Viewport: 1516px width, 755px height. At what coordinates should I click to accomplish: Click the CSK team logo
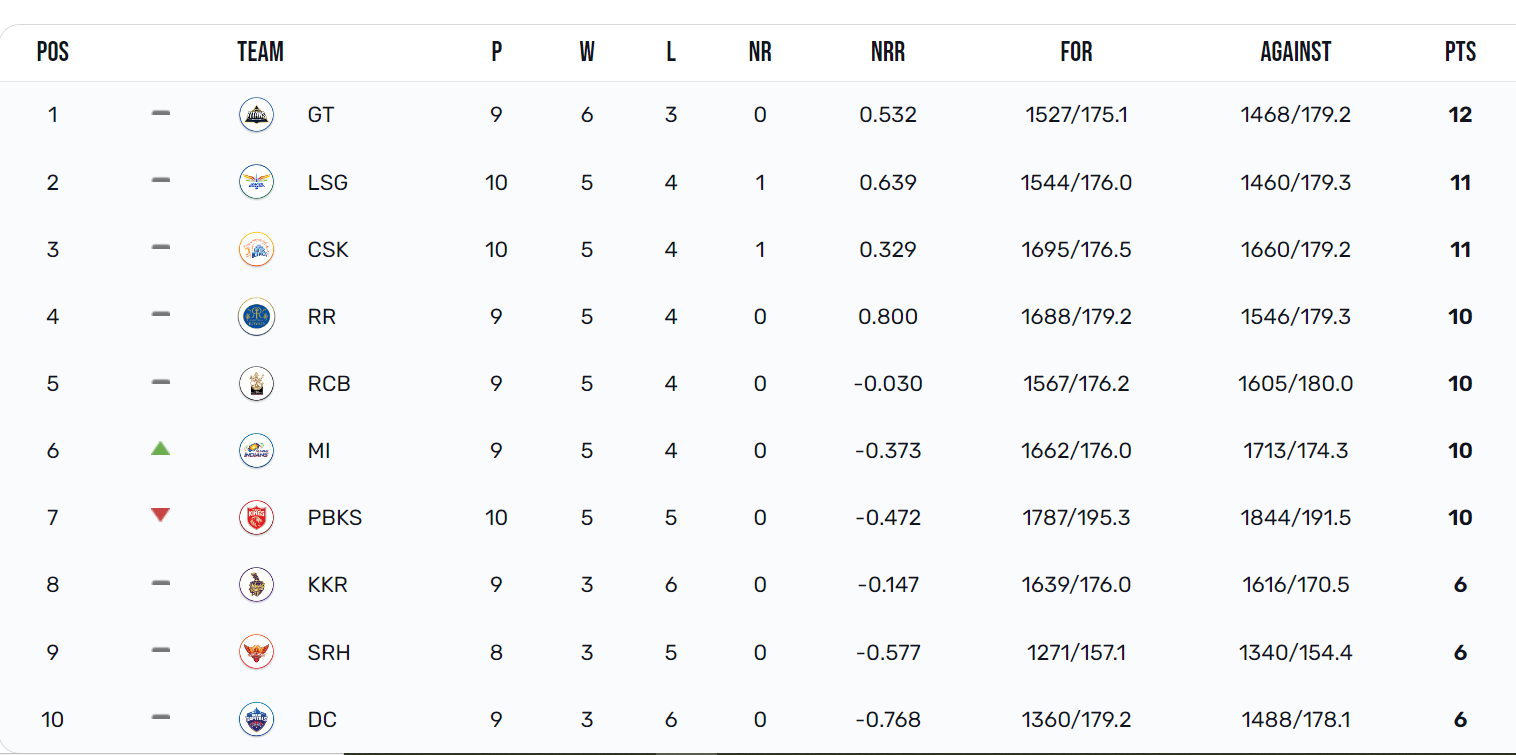coord(256,249)
